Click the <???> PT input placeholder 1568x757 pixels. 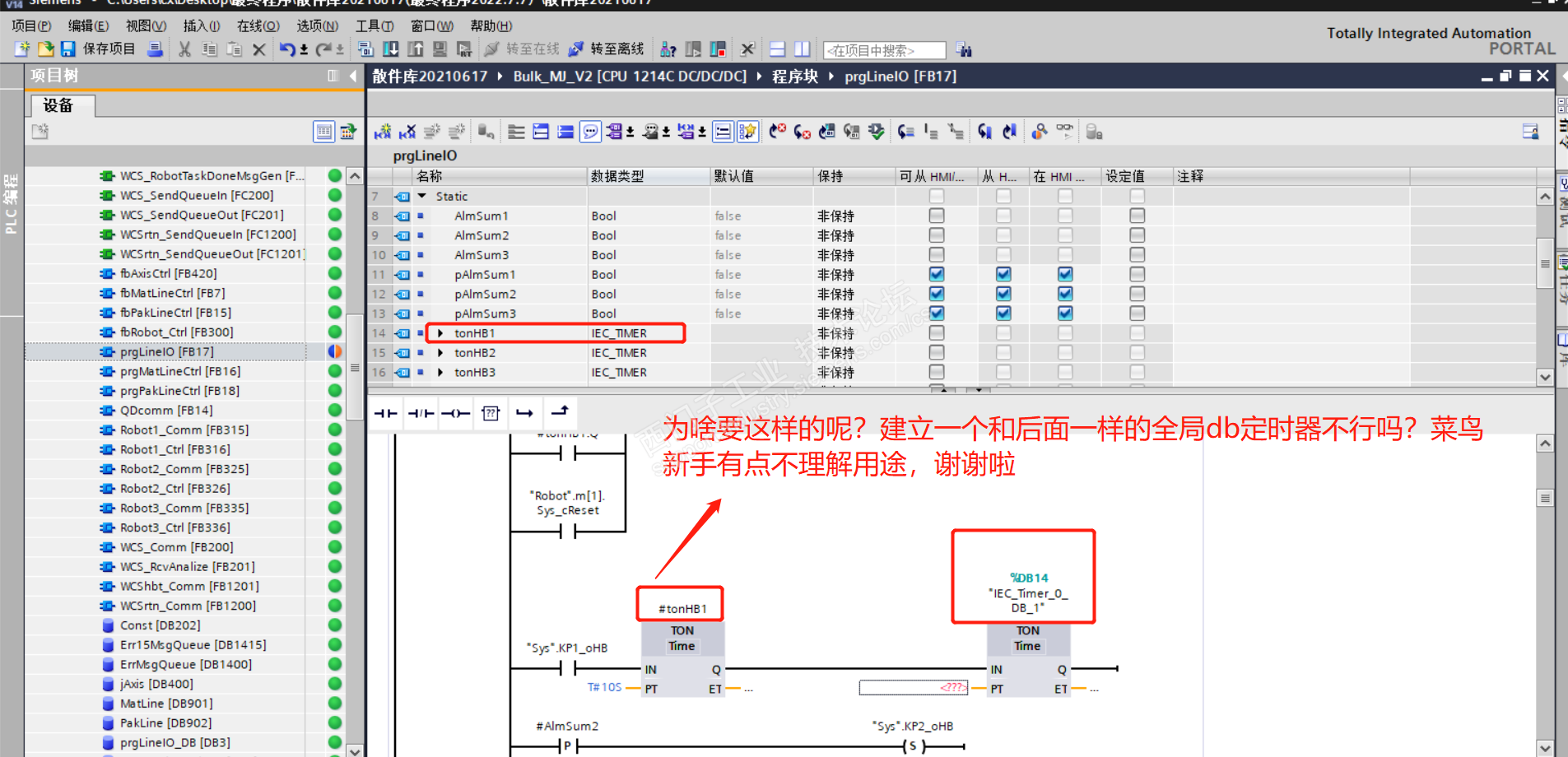point(913,687)
